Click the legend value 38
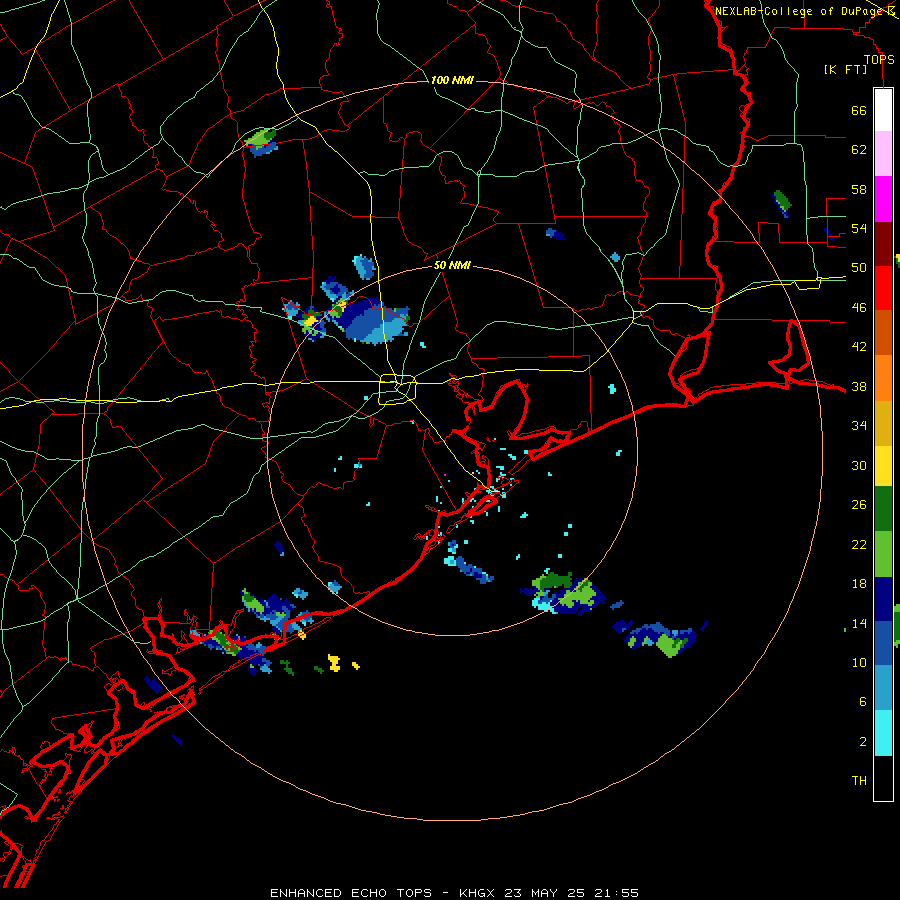 859,386
